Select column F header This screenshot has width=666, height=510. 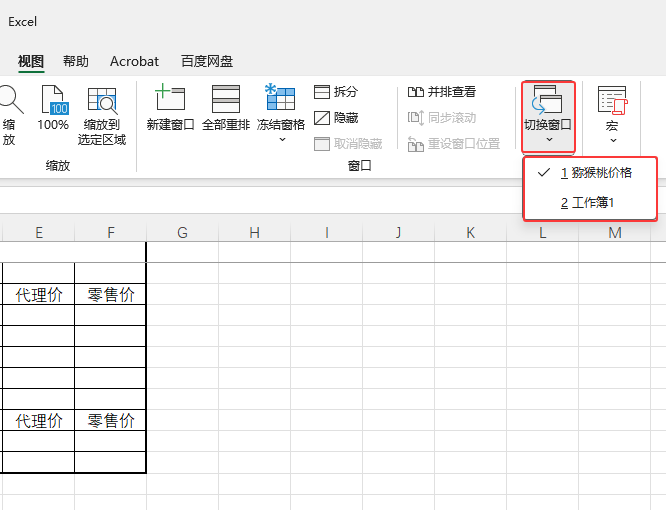coord(111,233)
